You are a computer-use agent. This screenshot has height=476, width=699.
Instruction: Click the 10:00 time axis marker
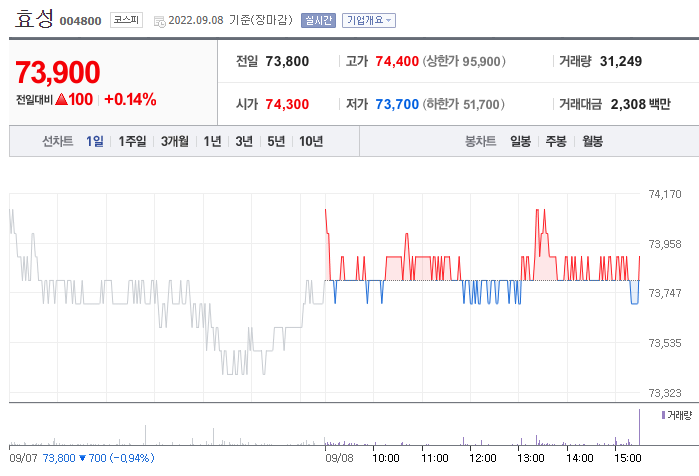386,458
